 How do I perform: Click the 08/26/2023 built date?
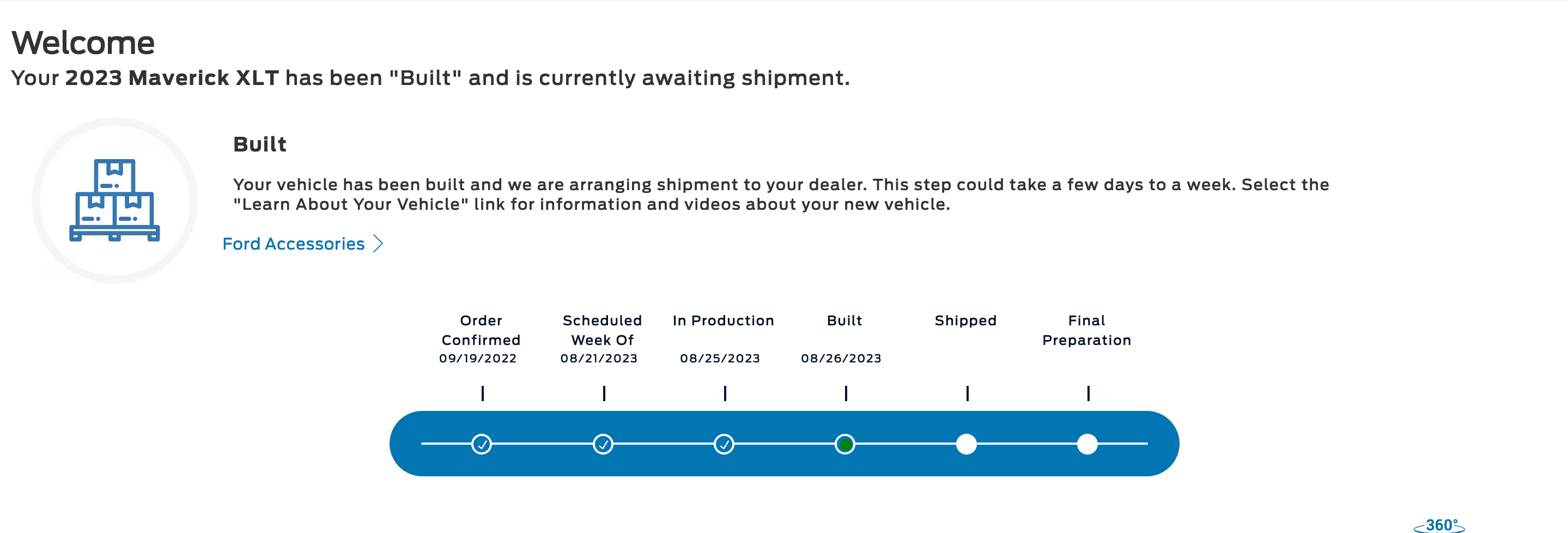tap(841, 358)
